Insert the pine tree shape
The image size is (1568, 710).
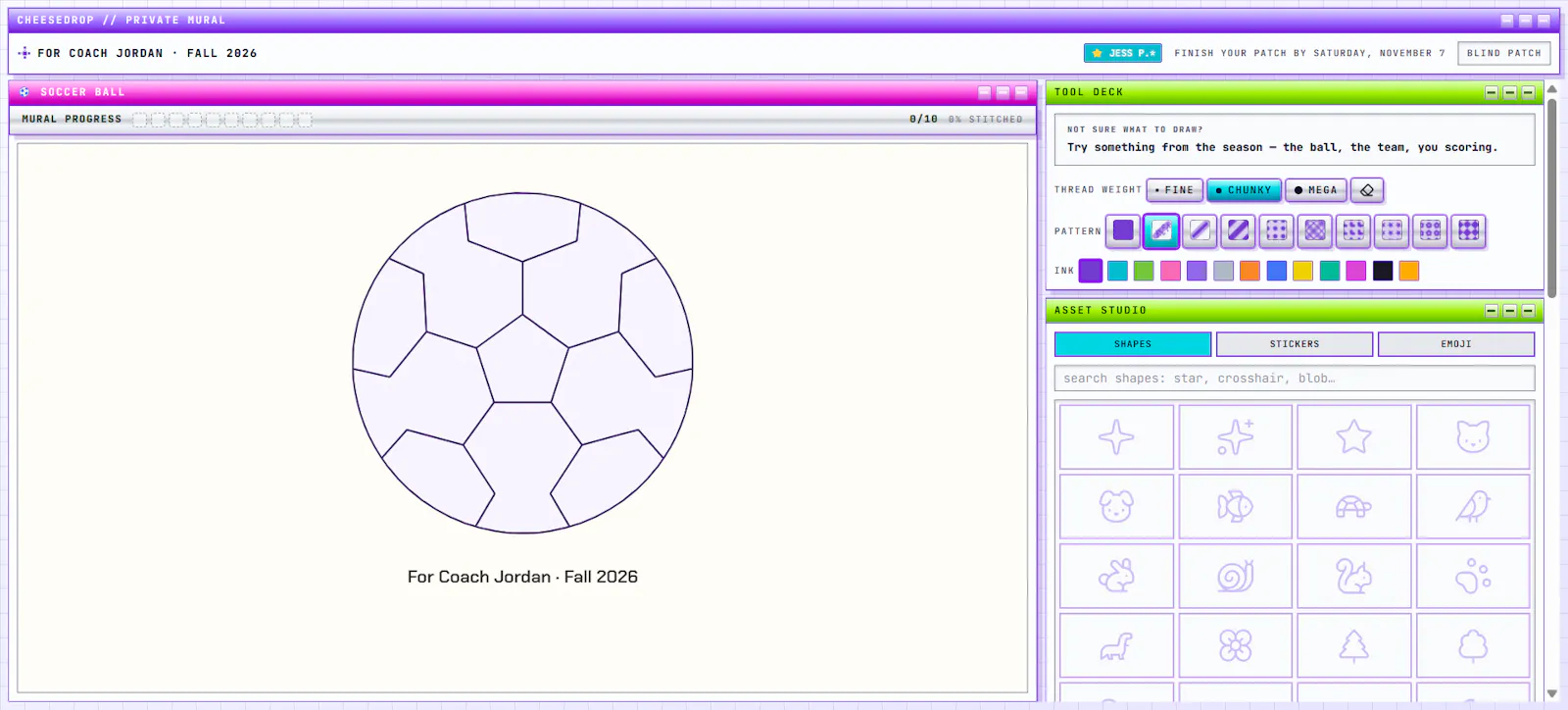(1354, 645)
